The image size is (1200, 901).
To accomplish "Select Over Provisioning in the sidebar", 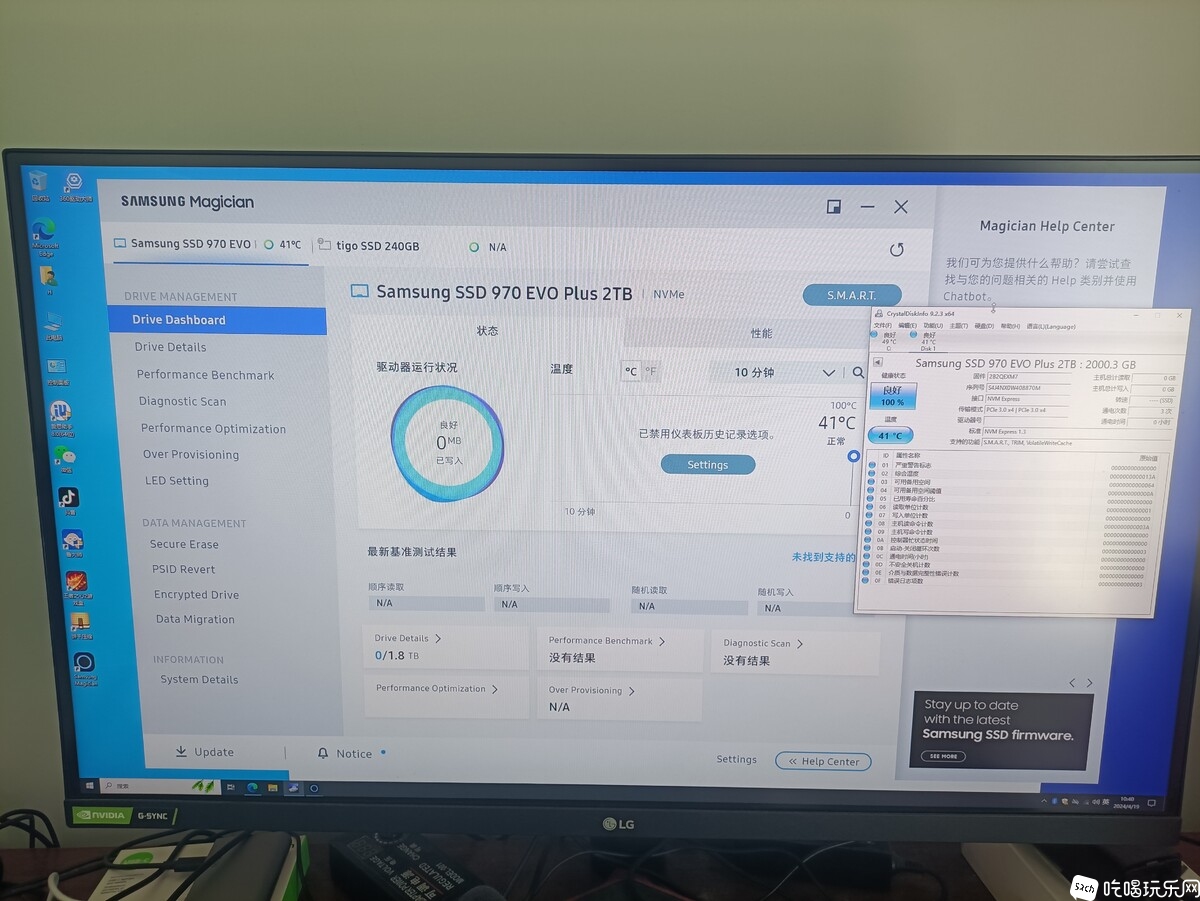I will [x=191, y=454].
